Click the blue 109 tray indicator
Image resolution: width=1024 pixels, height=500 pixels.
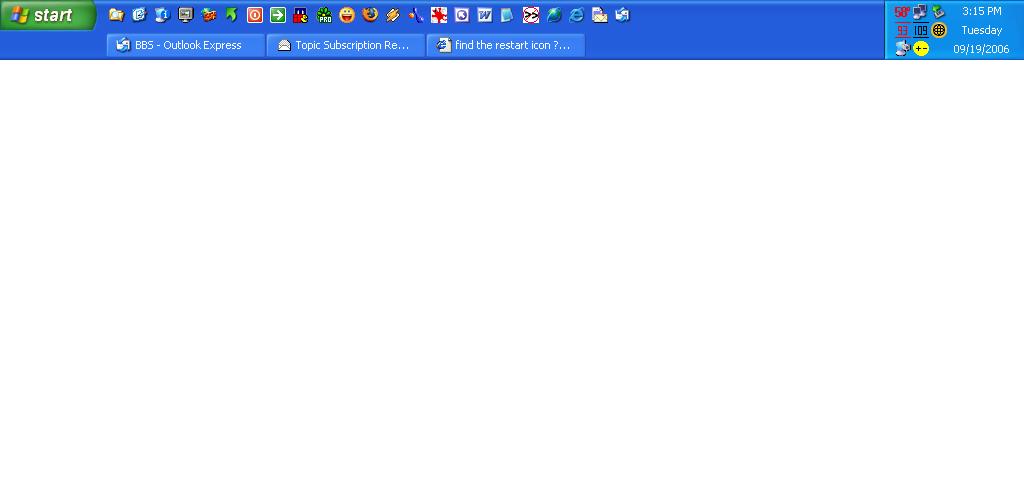pos(921,30)
